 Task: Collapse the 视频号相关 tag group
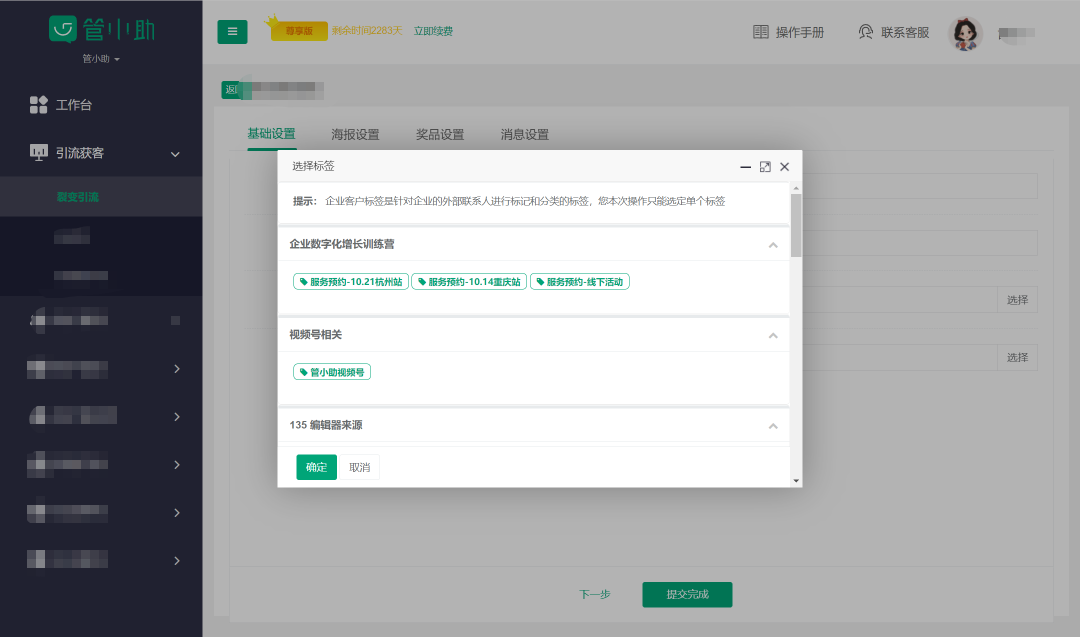(x=772, y=335)
